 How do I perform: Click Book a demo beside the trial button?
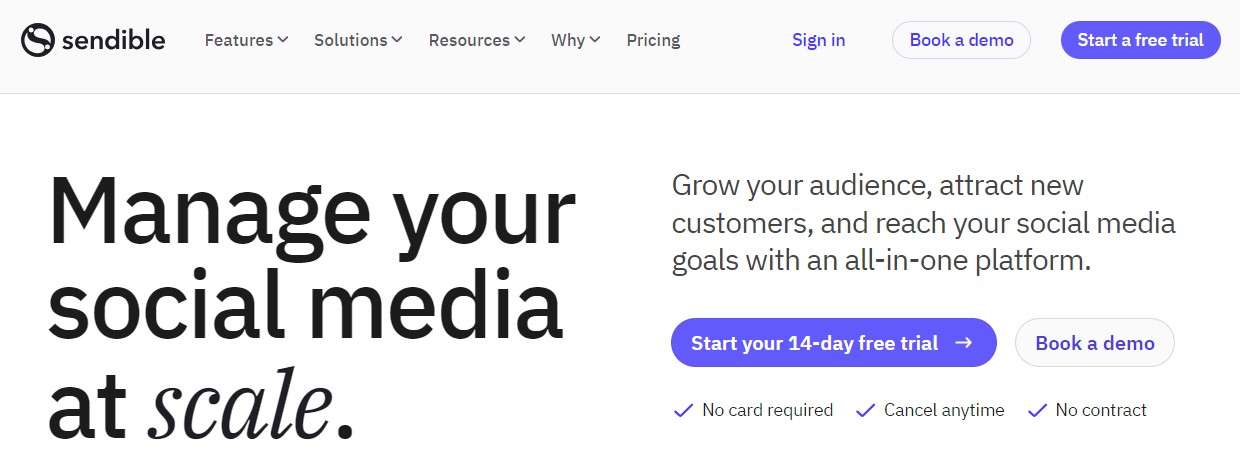tap(1094, 343)
